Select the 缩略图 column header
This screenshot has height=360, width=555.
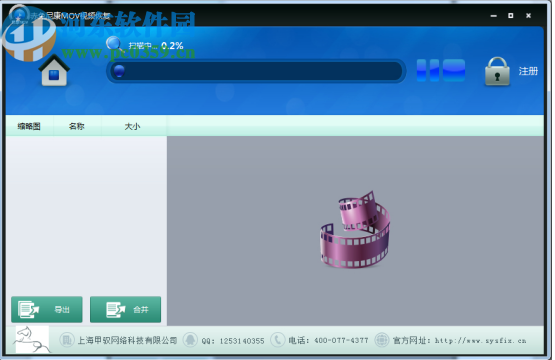[x=29, y=126]
